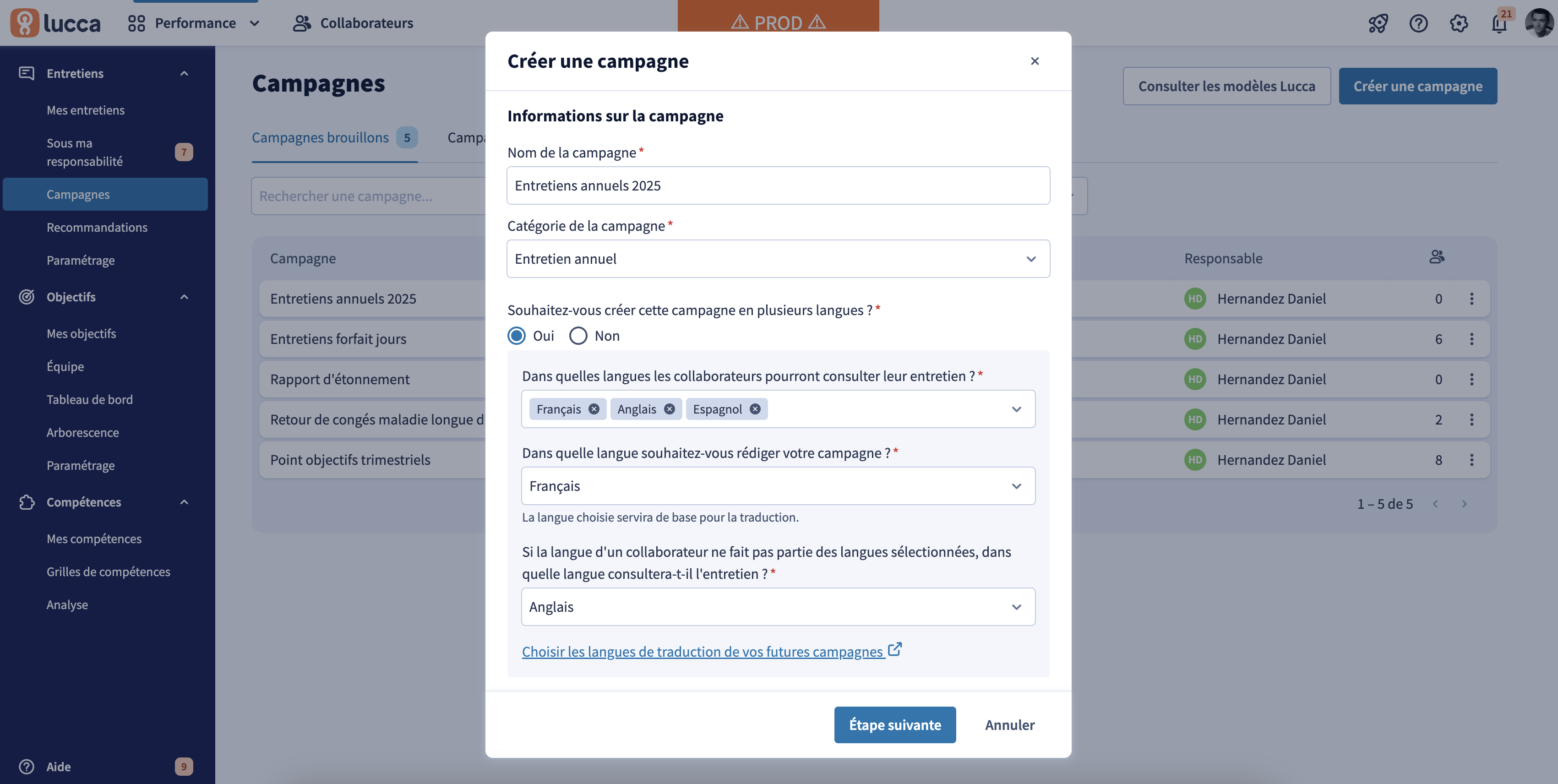Open the user profile avatar
Image resolution: width=1558 pixels, height=784 pixels.
click(1539, 23)
